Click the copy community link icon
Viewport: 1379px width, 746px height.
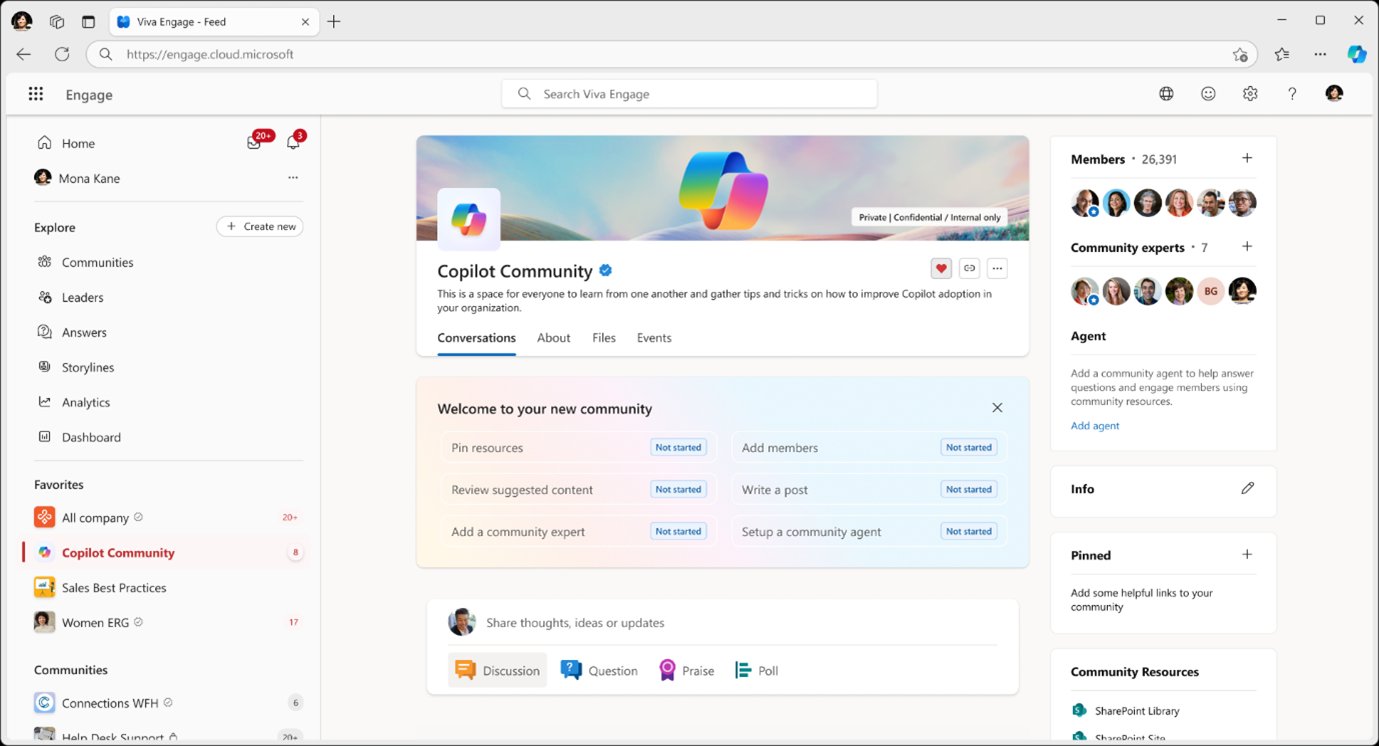tap(968, 268)
